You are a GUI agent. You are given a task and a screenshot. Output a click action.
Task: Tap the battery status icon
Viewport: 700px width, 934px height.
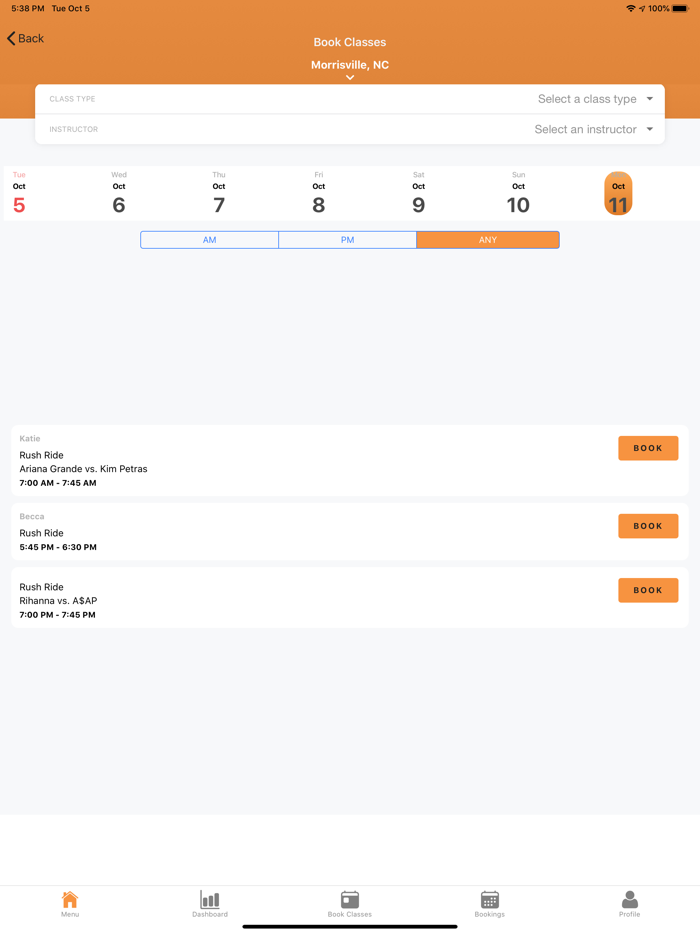683,9
